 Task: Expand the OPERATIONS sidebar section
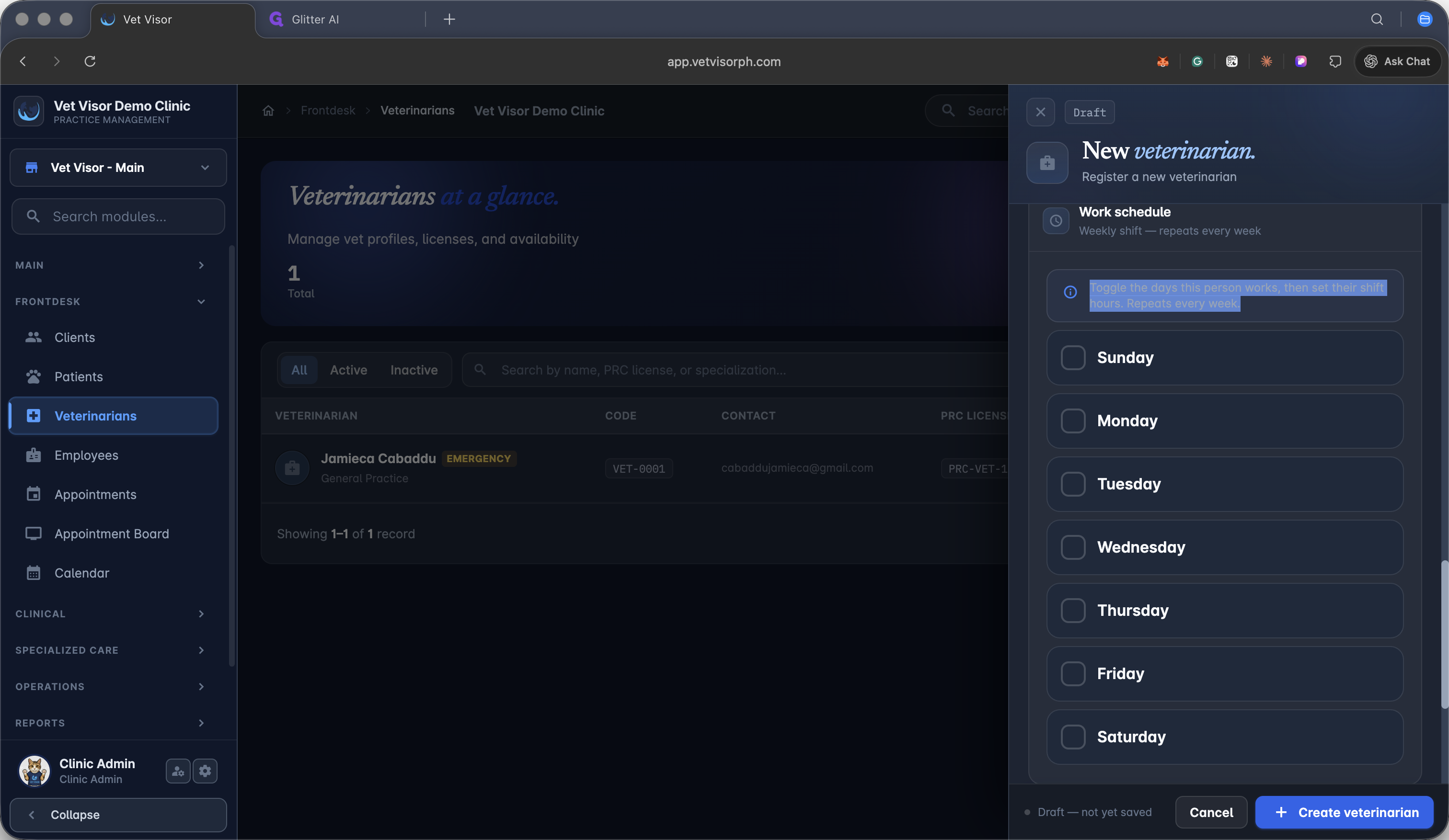click(110, 687)
